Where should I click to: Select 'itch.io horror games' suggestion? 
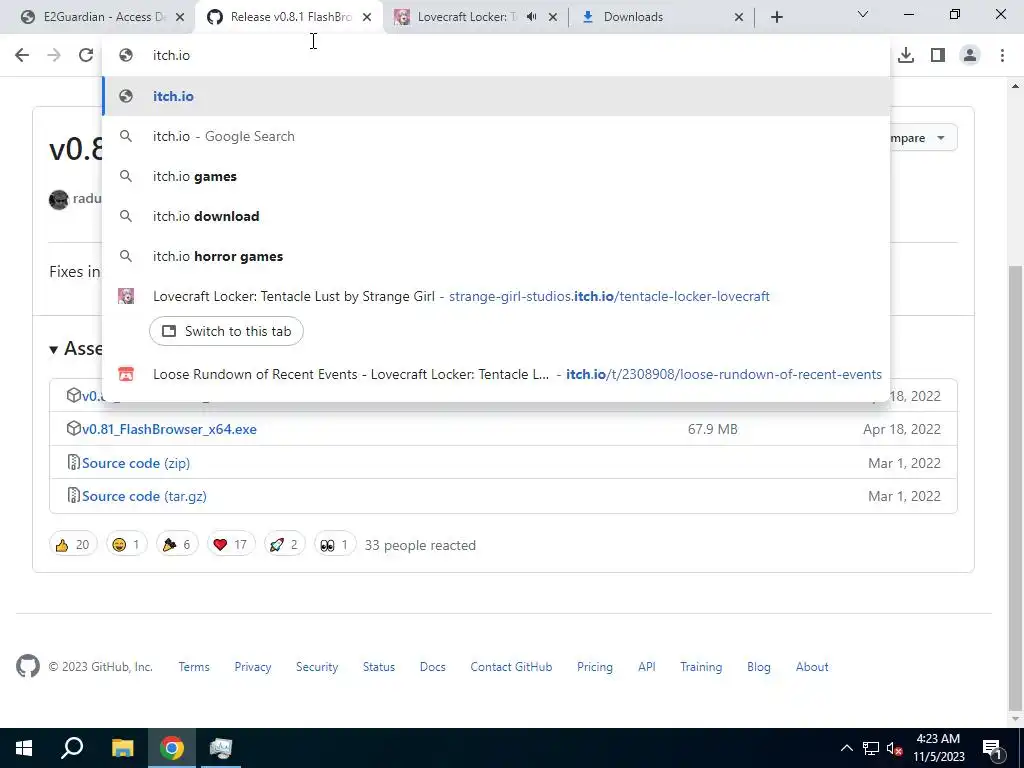point(496,256)
